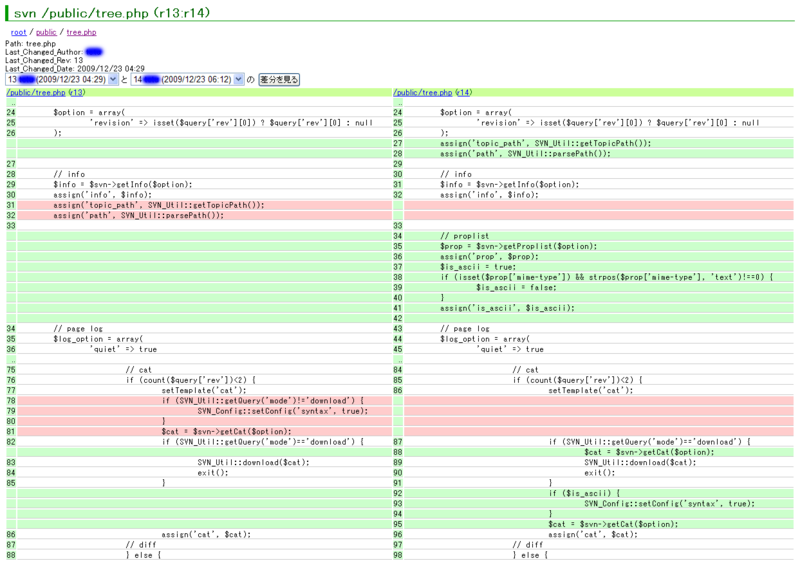Click the $is_ascii = false; line
The image size is (800, 561).
pos(516,288)
